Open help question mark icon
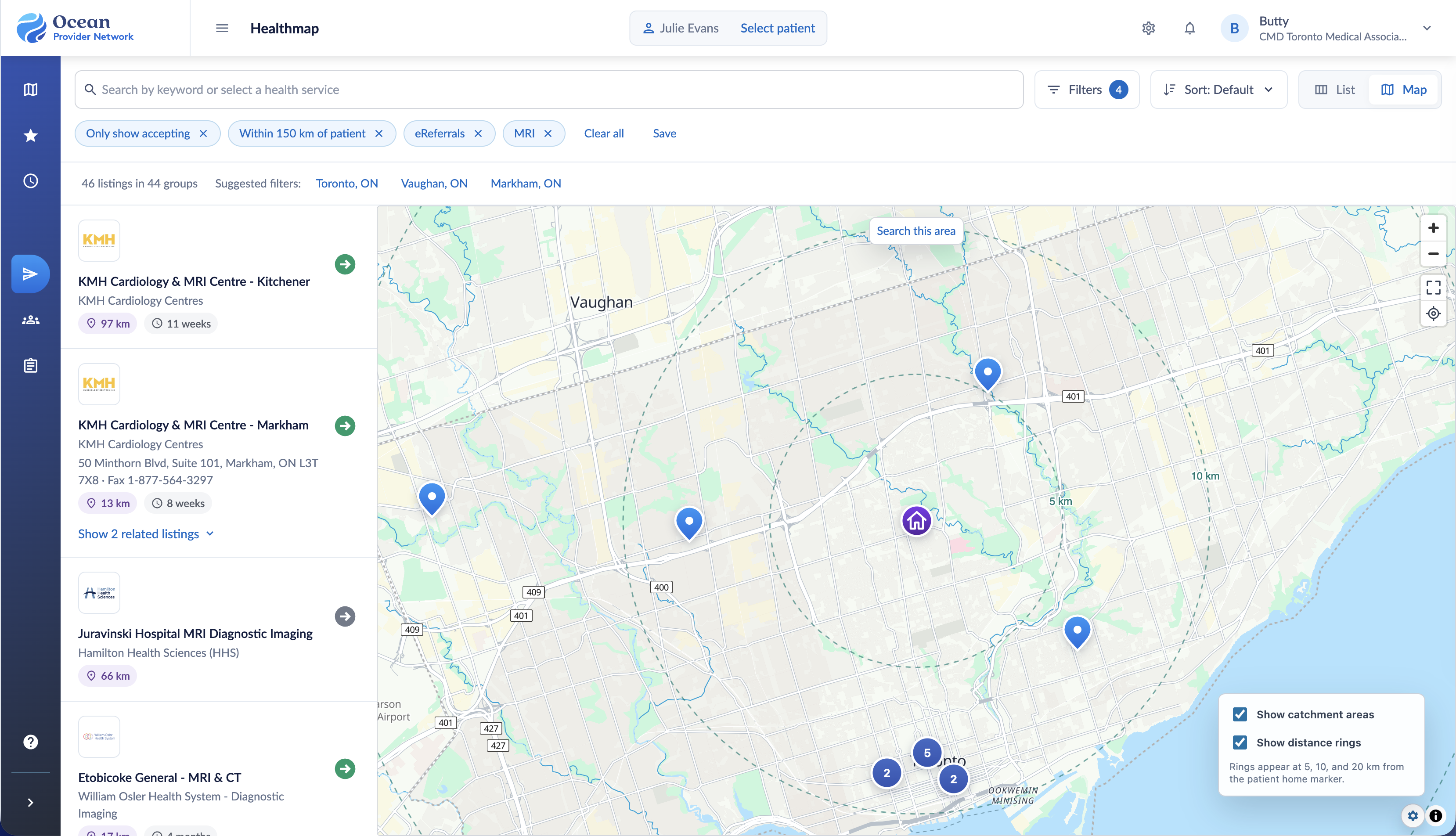This screenshot has width=1456, height=836. click(x=30, y=742)
